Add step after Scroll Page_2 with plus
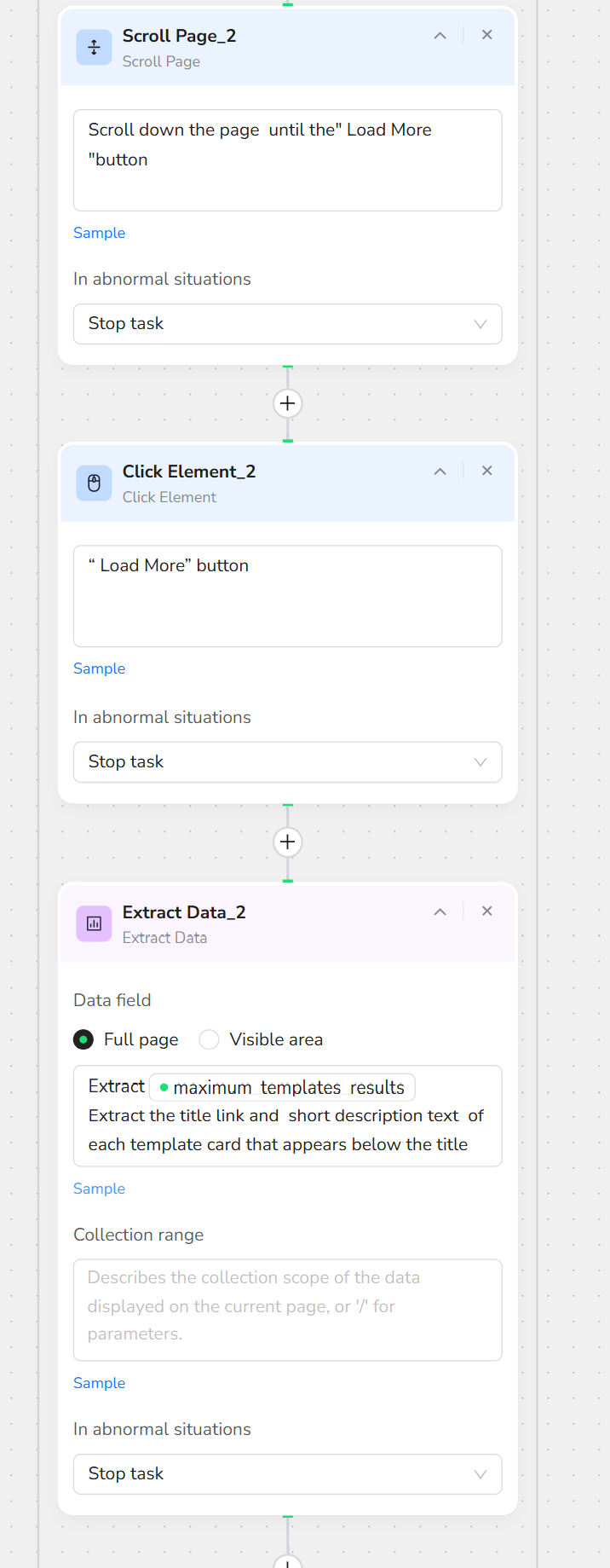The height and width of the screenshot is (1568, 610). click(x=288, y=403)
